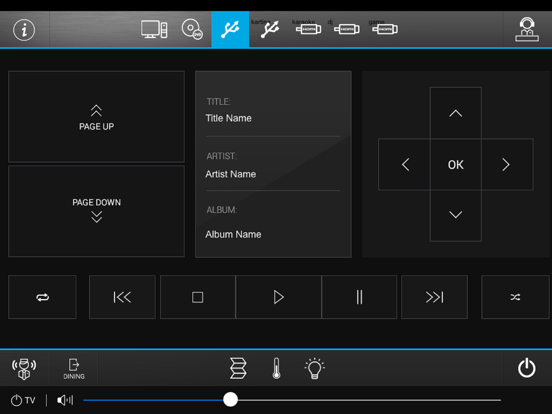The width and height of the screenshot is (552, 414).
Task: Skip to the previous track
Action: click(122, 297)
